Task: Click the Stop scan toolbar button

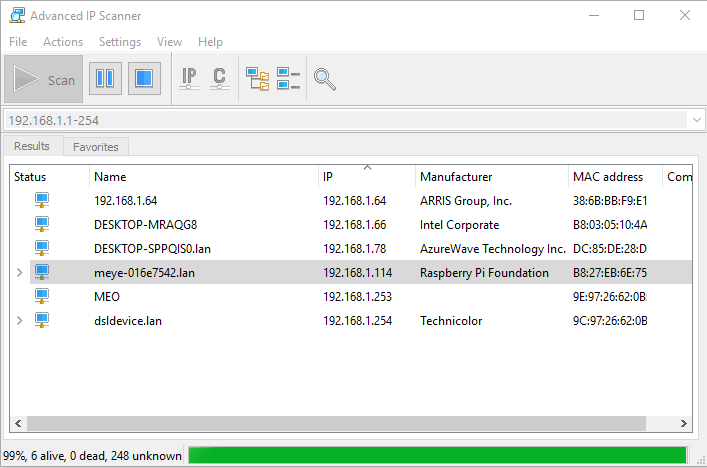Action: coord(144,79)
